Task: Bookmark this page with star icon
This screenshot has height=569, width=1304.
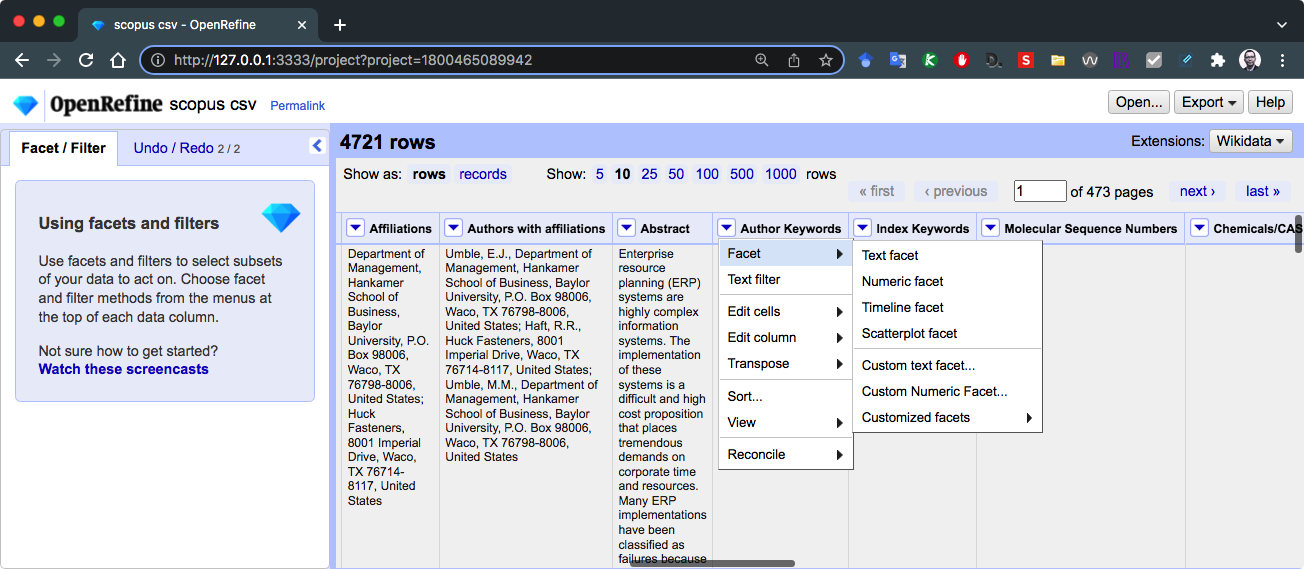Action: (x=826, y=60)
